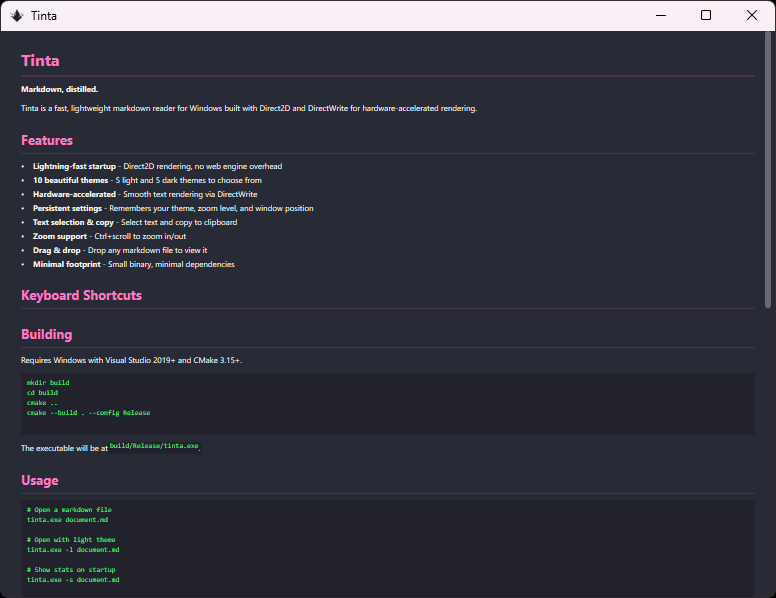Click the "mkdir build" code line
This screenshot has width=776, height=598.
pos(48,383)
